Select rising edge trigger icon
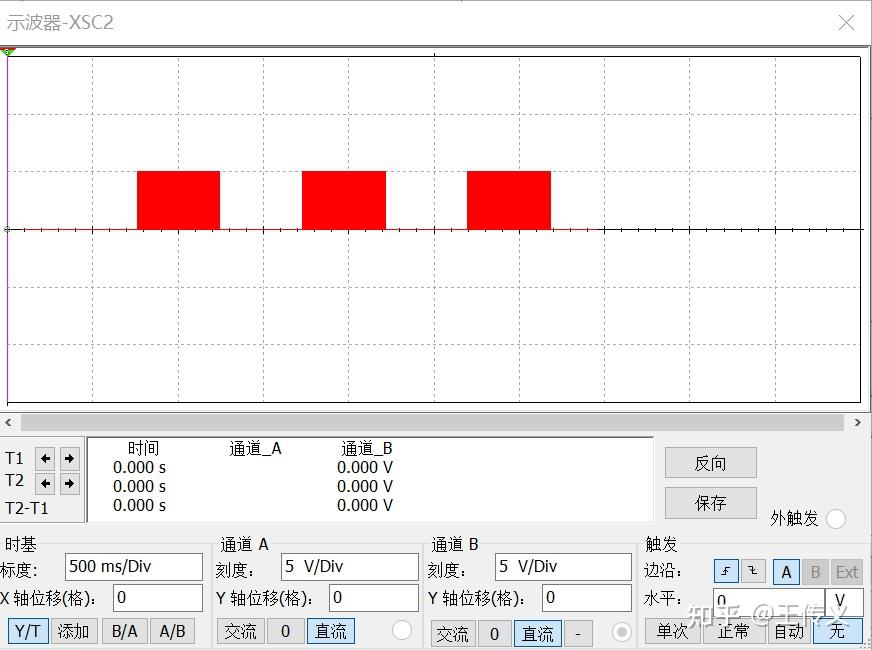Image resolution: width=872 pixels, height=650 pixels. pos(728,572)
